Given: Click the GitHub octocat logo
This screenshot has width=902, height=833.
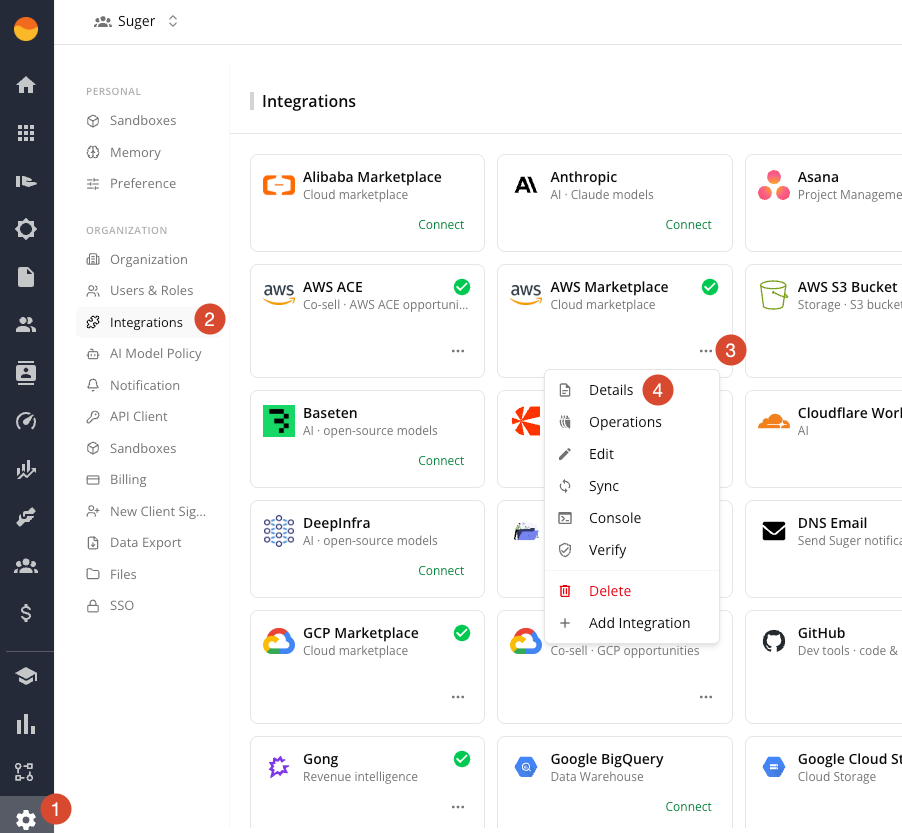Looking at the screenshot, I should click(774, 640).
